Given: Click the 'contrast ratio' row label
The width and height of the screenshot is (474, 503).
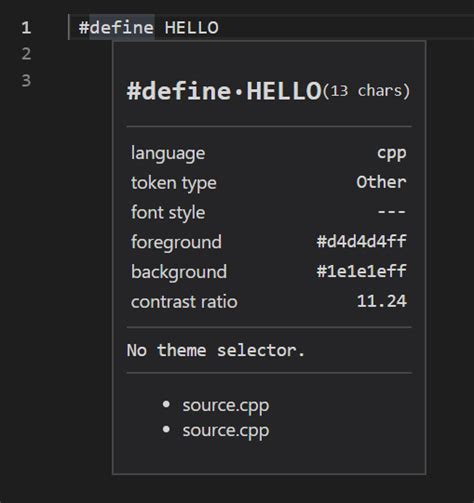Looking at the screenshot, I should pyautogui.click(x=184, y=302).
